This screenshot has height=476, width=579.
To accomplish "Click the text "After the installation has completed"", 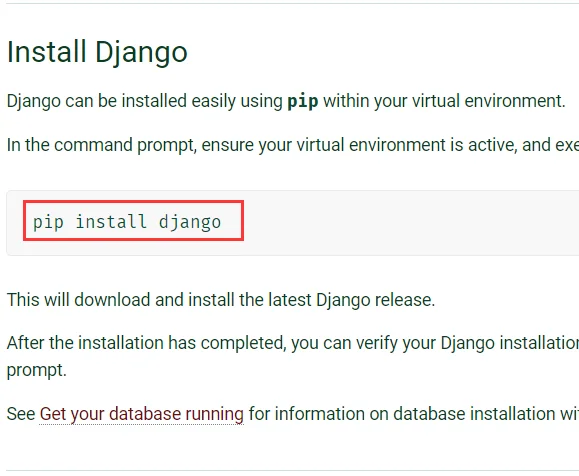I will coord(147,343).
